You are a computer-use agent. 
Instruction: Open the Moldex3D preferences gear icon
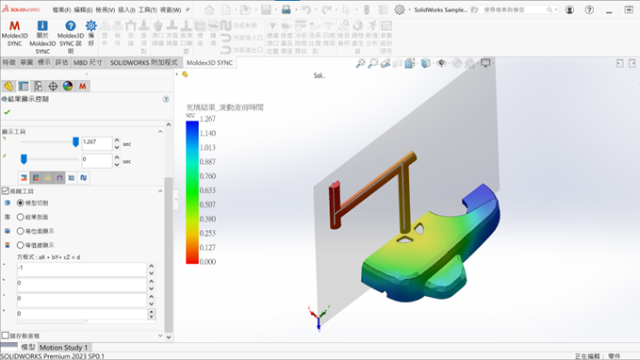click(91, 33)
